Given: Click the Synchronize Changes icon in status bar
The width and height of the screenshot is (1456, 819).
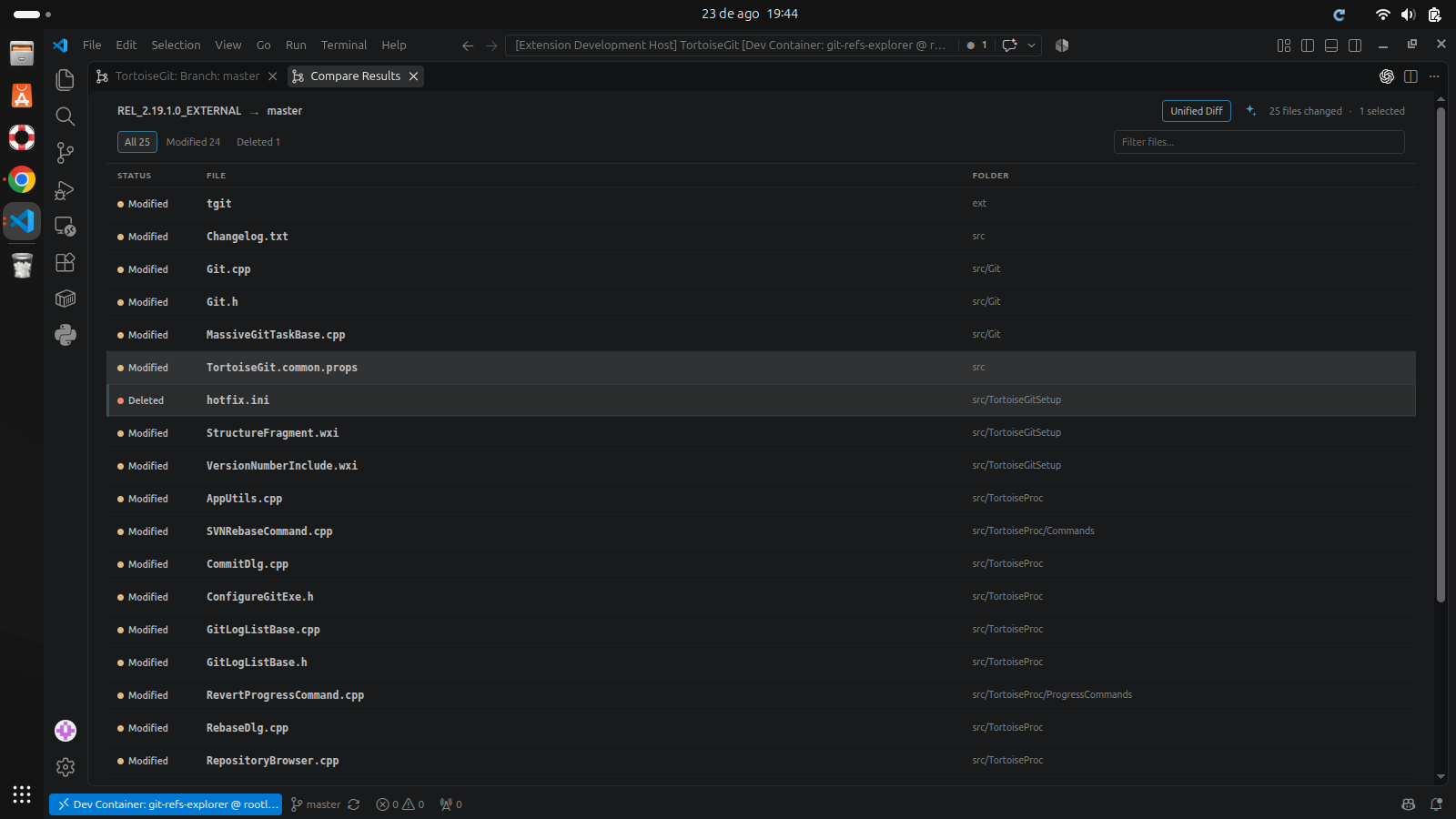Looking at the screenshot, I should pos(354,804).
